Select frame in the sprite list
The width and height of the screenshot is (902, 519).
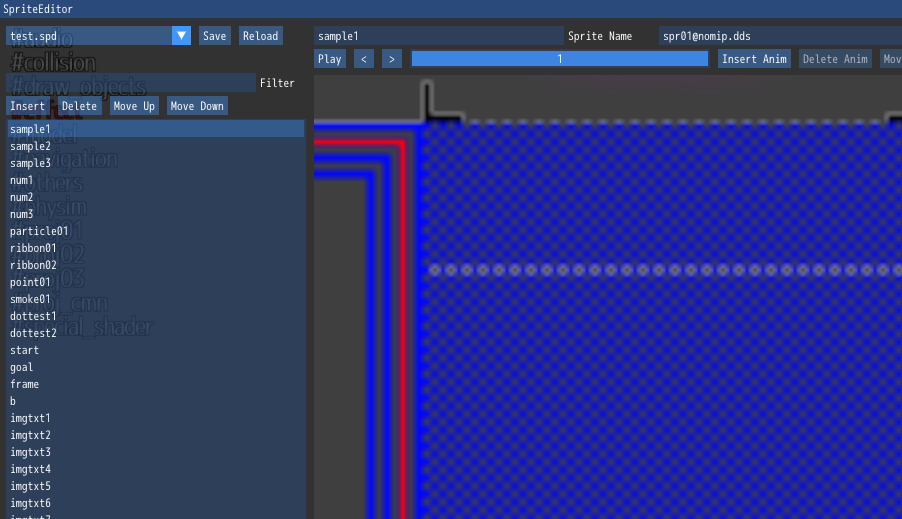click(155, 384)
